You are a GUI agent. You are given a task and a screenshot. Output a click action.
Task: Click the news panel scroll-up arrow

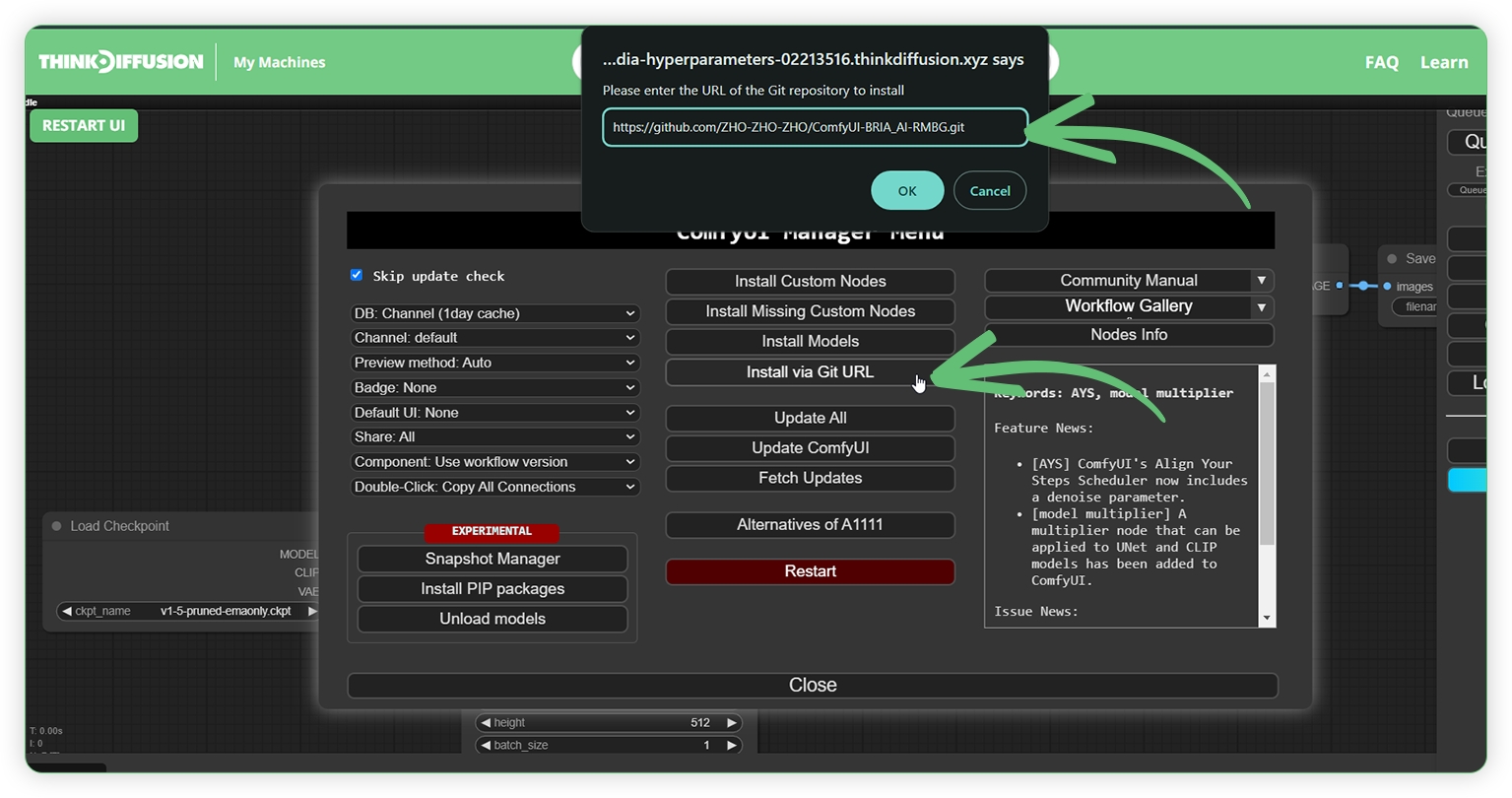1267,374
